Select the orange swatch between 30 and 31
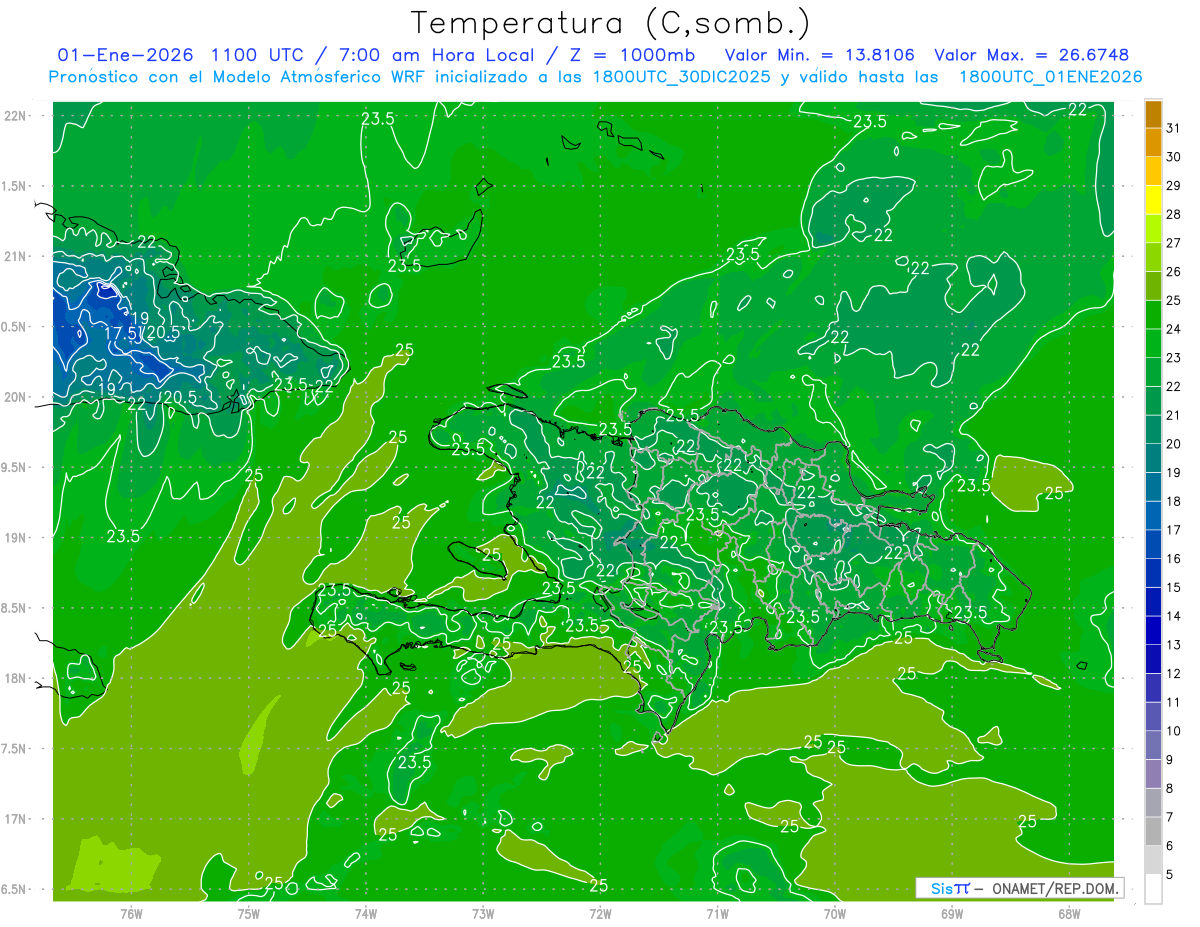Viewport: 1200px width, 927px height. (1153, 143)
